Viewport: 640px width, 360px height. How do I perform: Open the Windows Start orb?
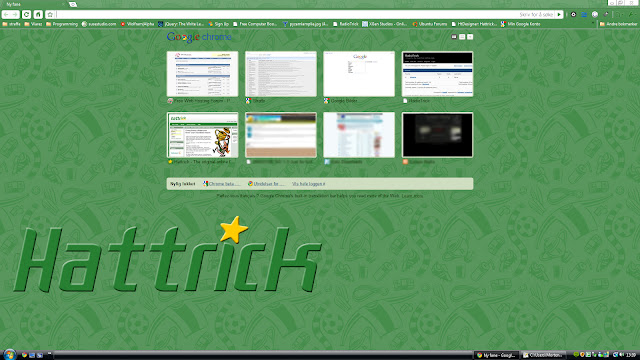[9, 355]
